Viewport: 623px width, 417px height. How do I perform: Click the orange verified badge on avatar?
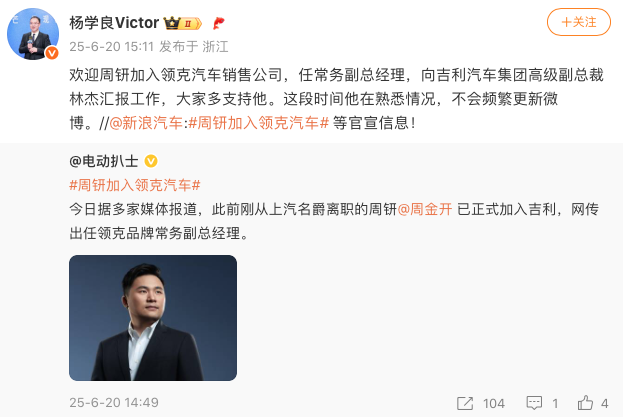point(52,52)
